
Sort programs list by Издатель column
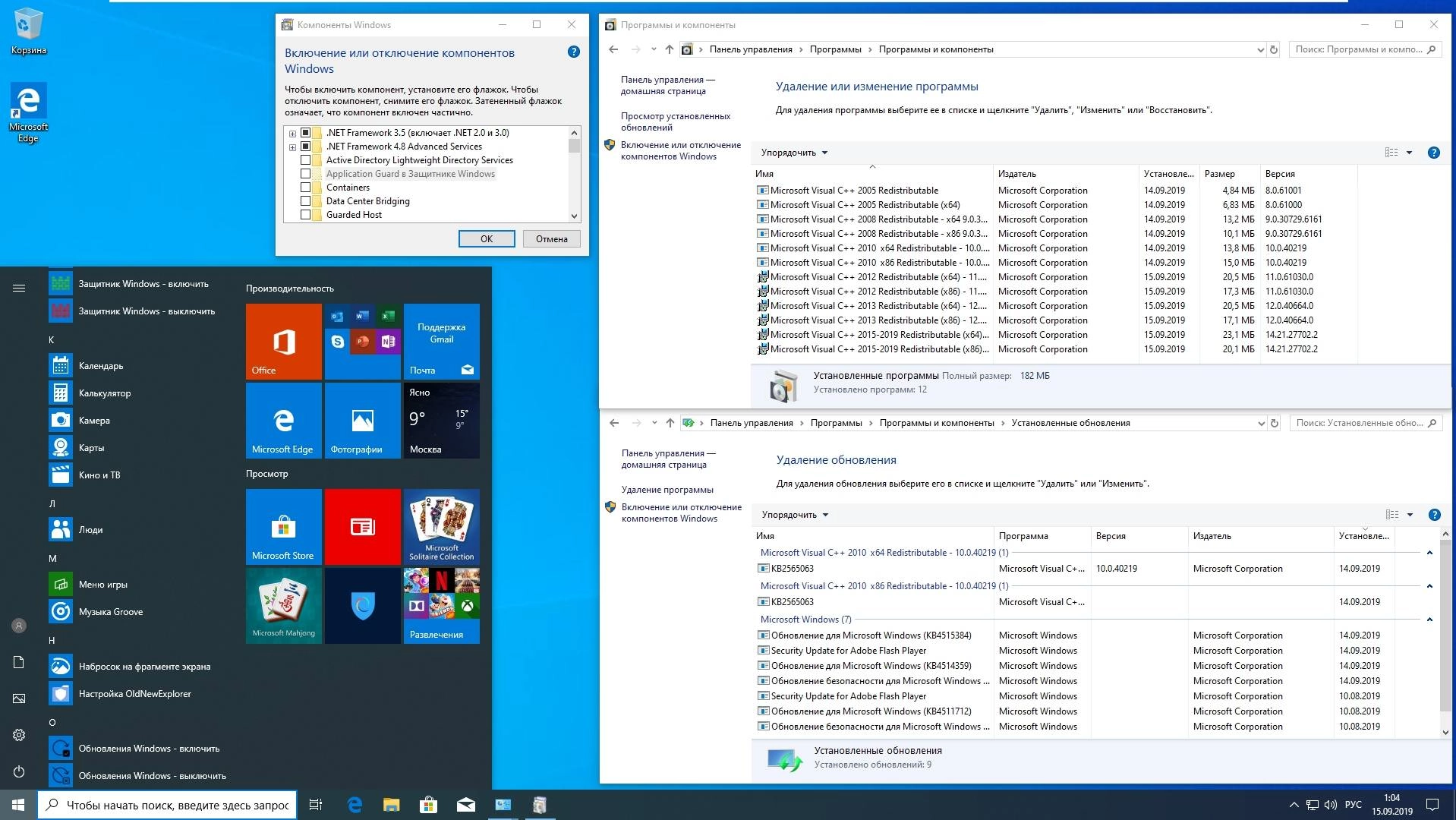point(1065,174)
